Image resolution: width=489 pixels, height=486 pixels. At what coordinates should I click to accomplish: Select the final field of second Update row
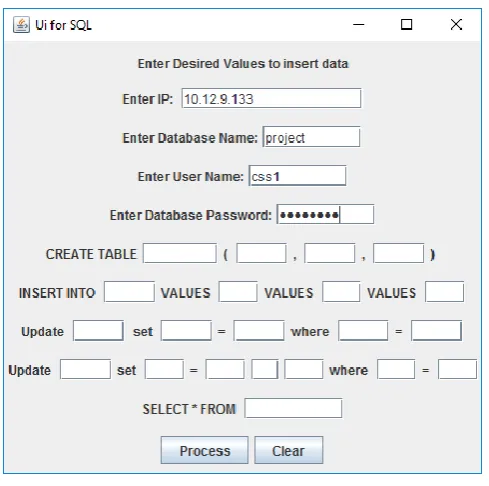tap(457, 369)
